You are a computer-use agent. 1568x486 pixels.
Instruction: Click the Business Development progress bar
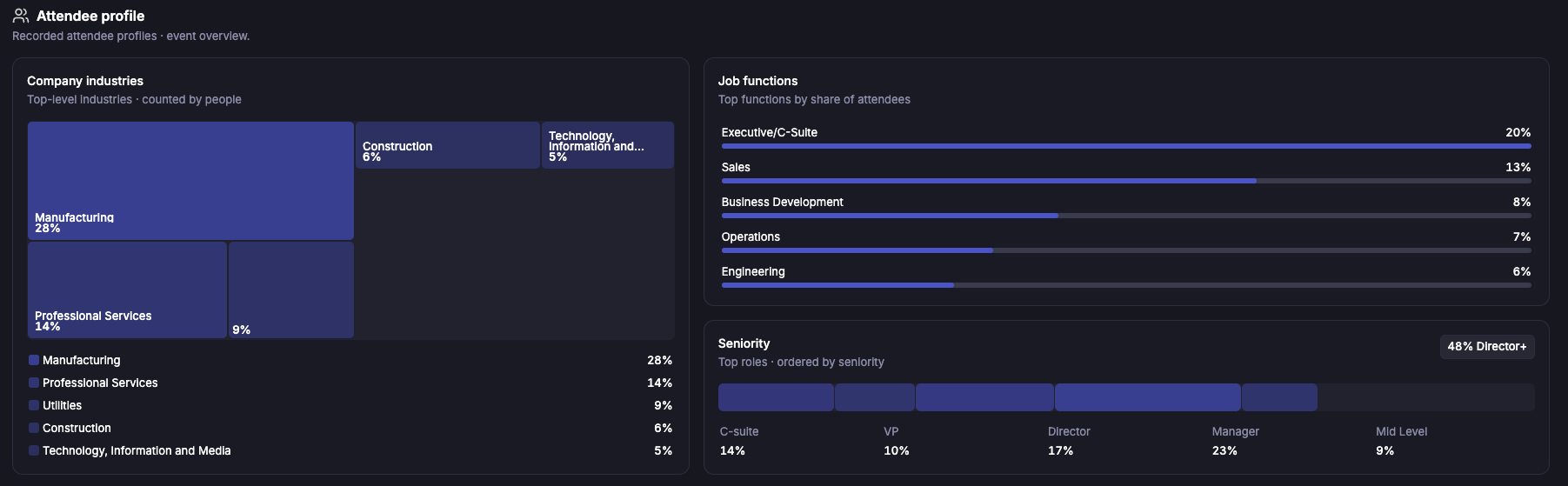pos(1126,216)
